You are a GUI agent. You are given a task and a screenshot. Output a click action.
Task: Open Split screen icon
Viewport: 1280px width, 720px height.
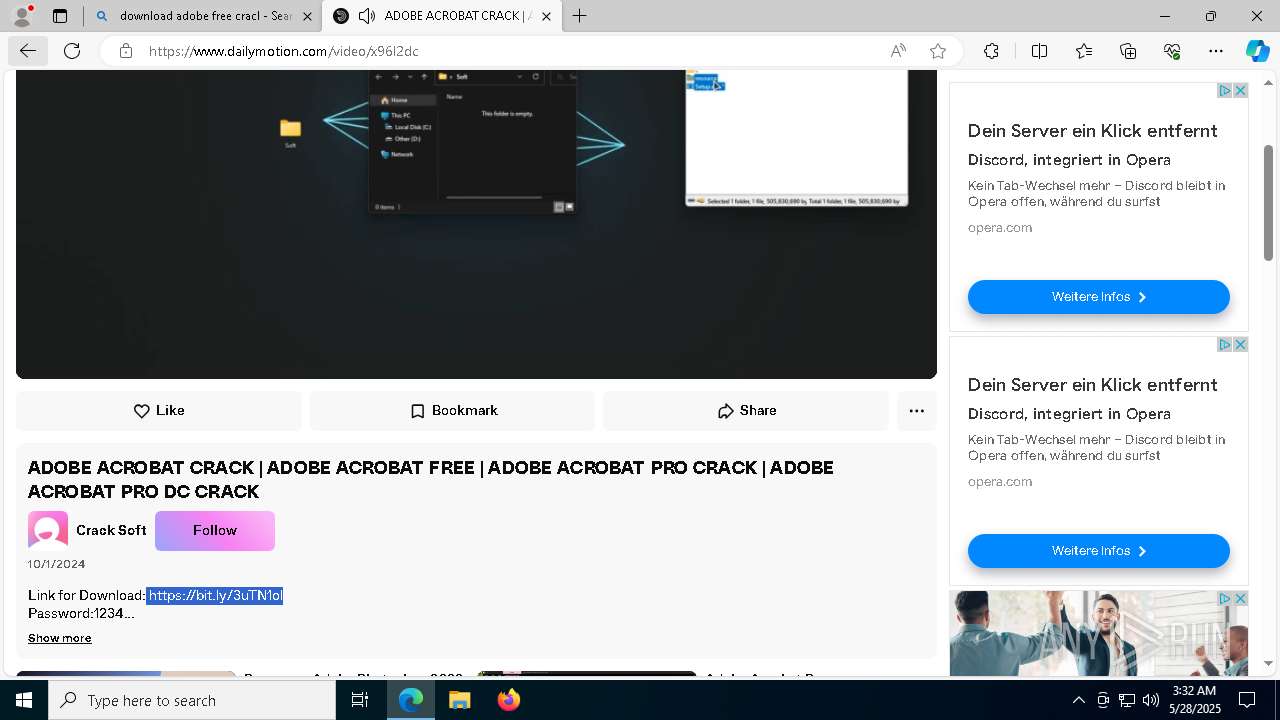tap(1039, 51)
